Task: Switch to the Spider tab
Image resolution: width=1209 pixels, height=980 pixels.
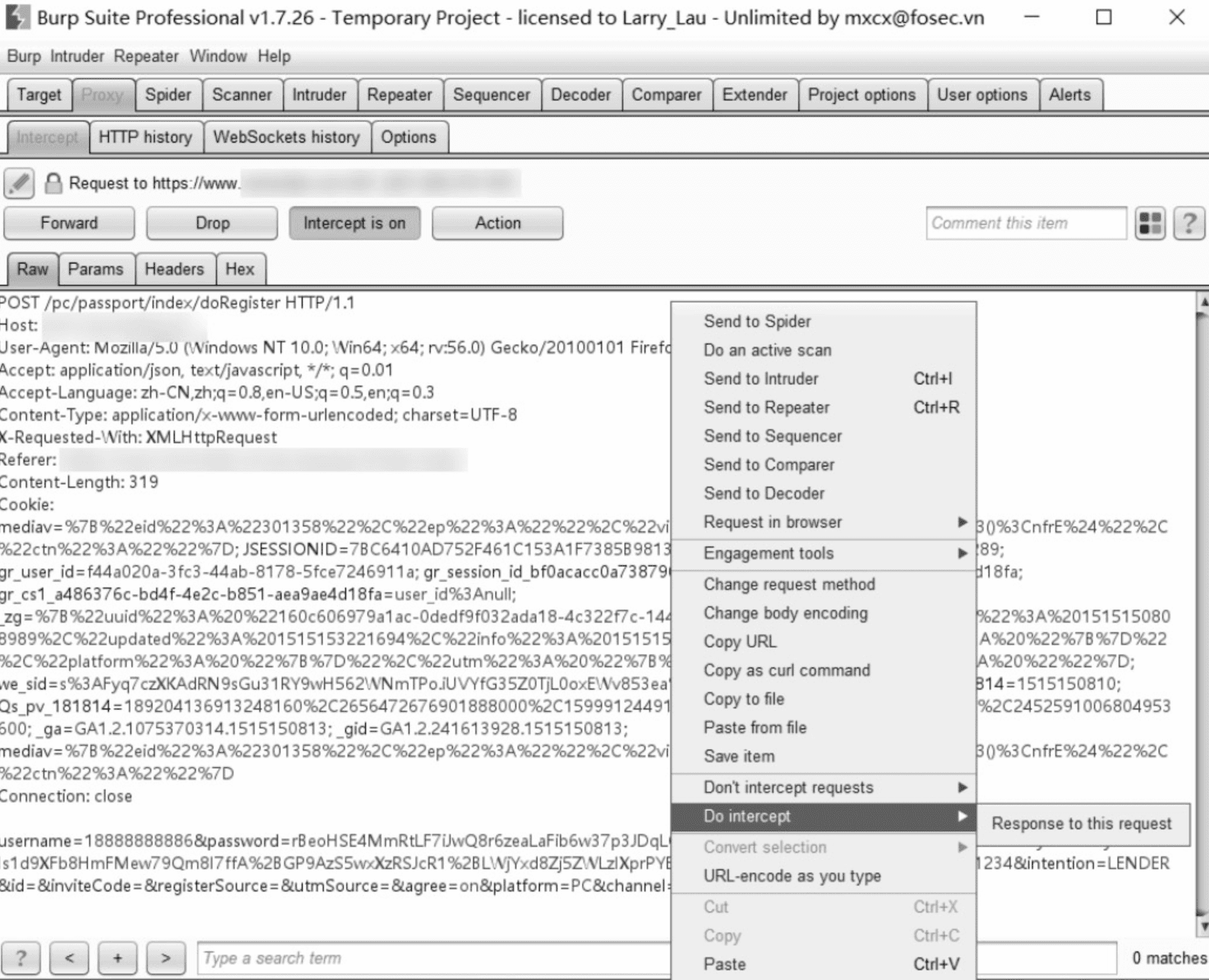Action: 168,95
